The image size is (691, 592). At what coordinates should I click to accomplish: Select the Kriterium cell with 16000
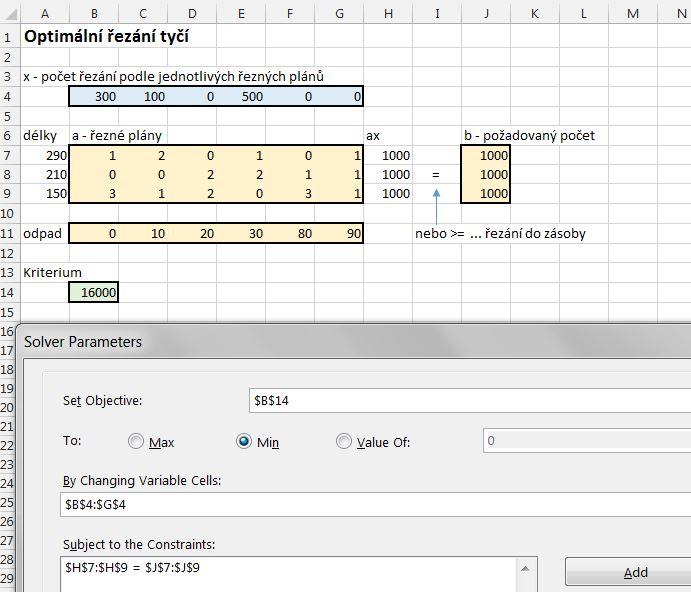pos(94,292)
